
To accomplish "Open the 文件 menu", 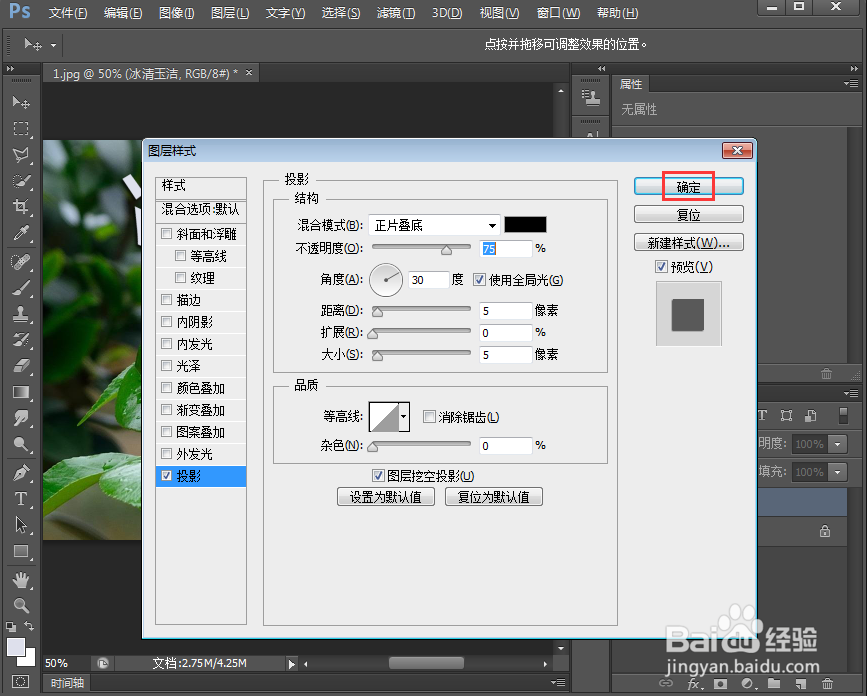I will point(67,13).
